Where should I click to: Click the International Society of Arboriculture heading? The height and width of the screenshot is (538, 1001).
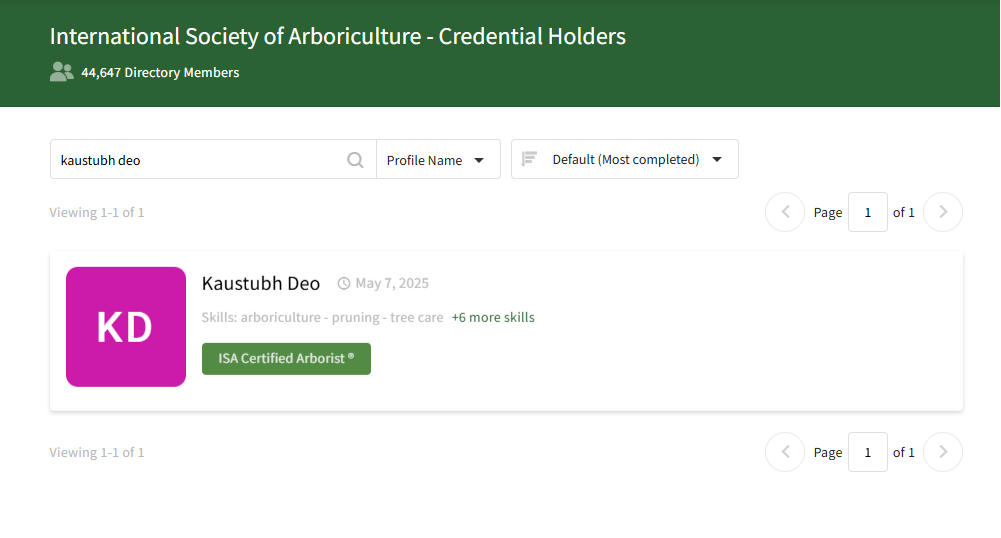[337, 37]
